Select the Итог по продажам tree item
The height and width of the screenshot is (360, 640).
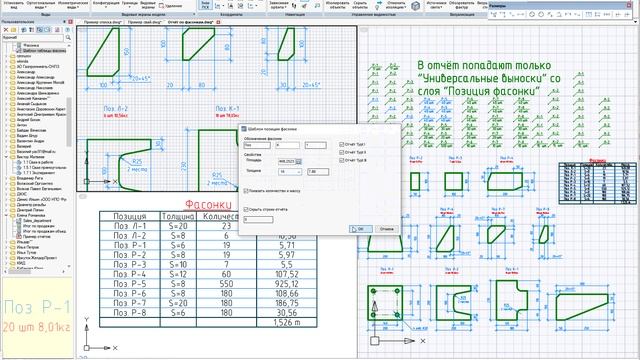click(x=39, y=226)
